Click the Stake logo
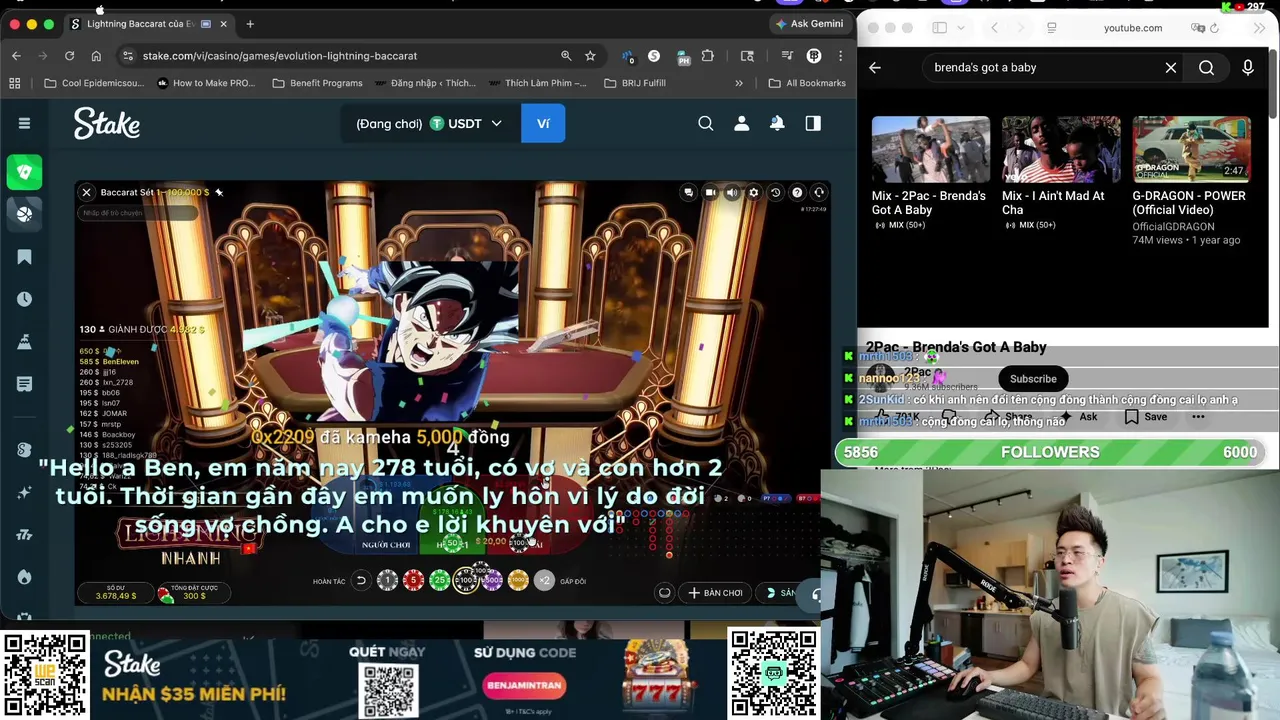Screen dimensions: 1280x720 tap(107, 123)
